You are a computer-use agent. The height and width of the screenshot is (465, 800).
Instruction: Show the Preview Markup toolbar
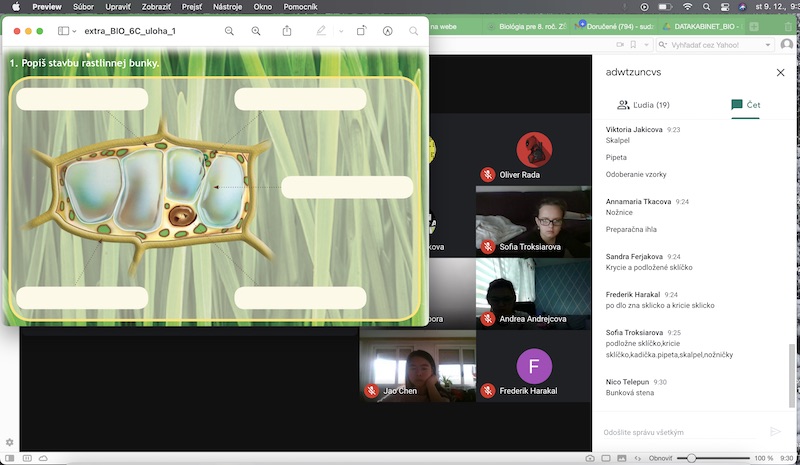(388, 31)
